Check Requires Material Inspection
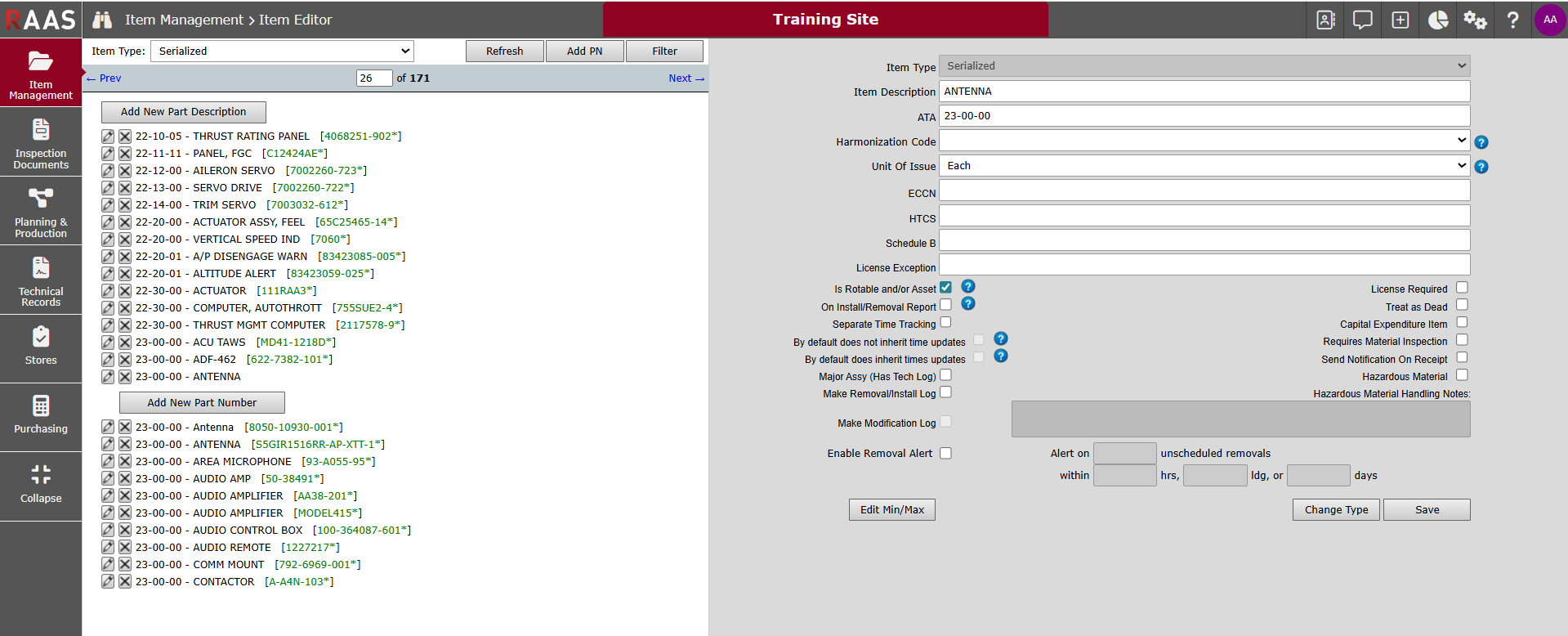 coord(1463,340)
